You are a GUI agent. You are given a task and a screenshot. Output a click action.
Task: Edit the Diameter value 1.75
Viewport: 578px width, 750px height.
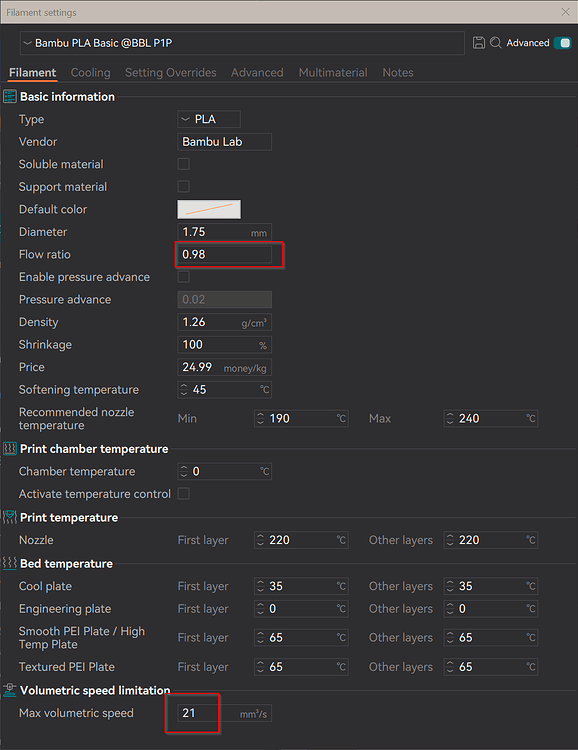click(x=224, y=232)
